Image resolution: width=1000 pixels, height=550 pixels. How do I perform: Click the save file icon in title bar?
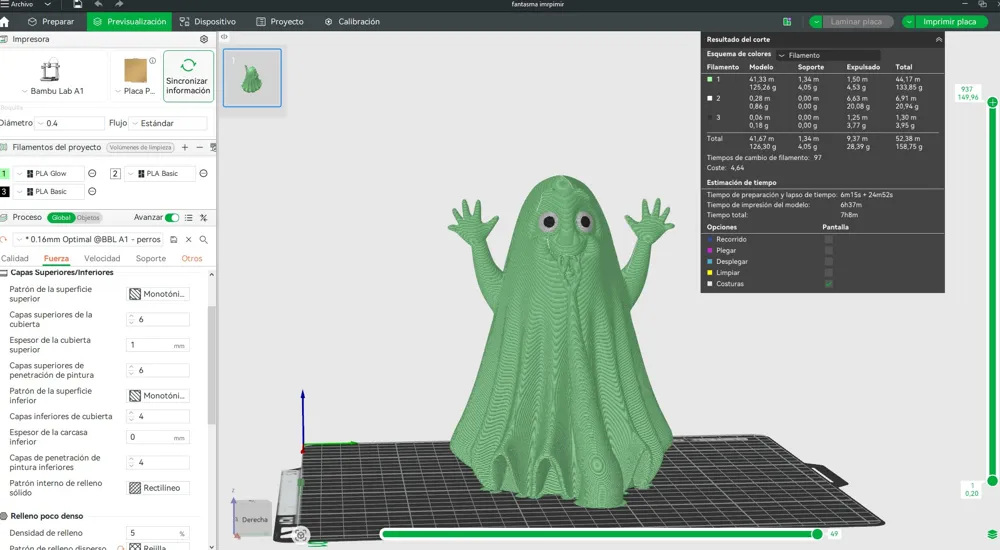click(77, 4)
